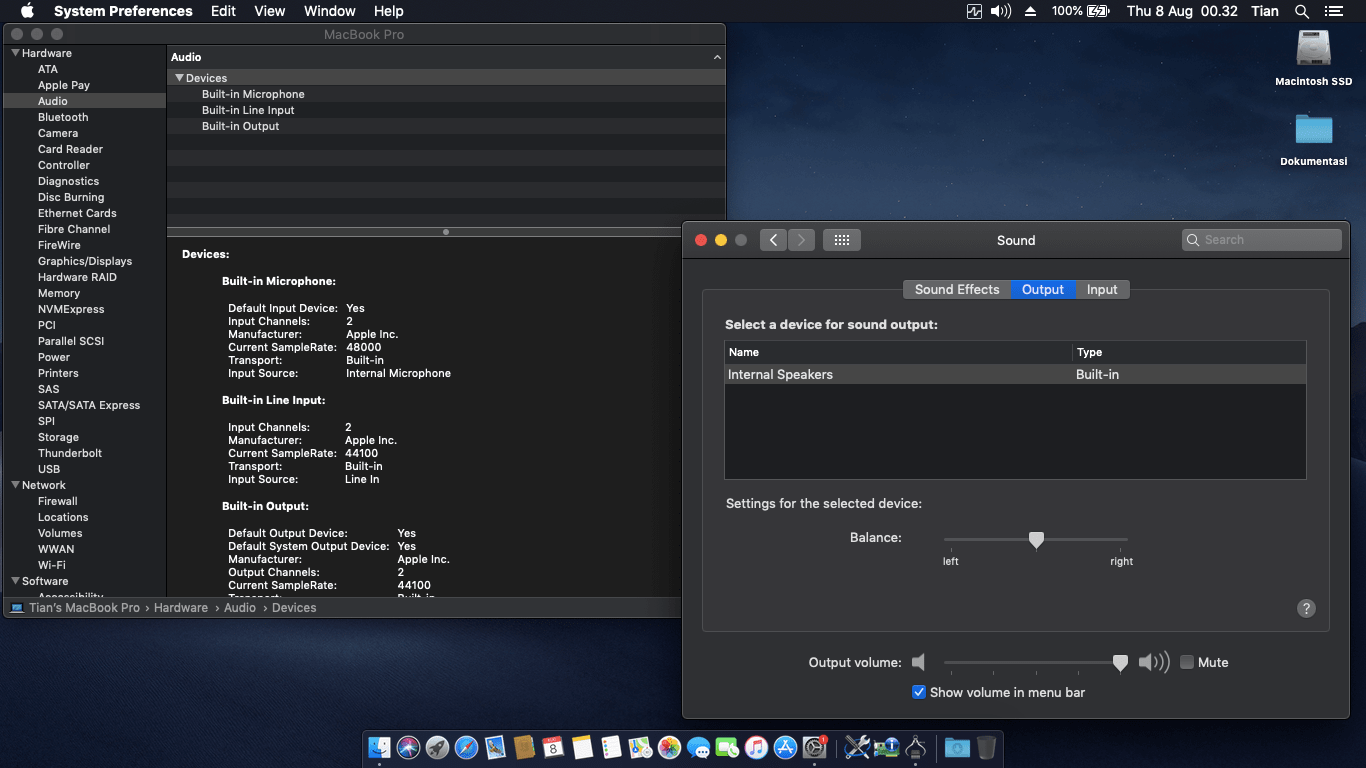Click the volume icon in the menu bar

point(1000,11)
